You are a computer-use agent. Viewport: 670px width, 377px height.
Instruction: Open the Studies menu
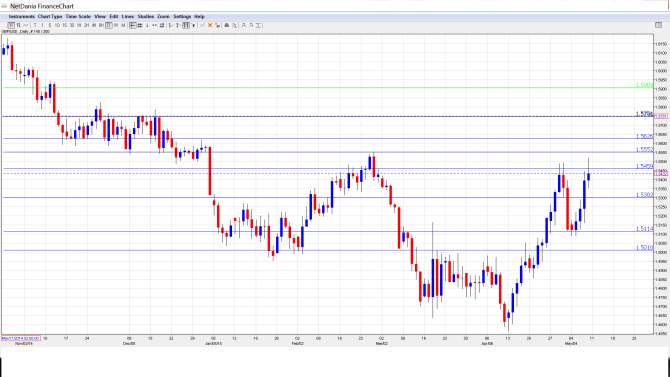coord(146,17)
